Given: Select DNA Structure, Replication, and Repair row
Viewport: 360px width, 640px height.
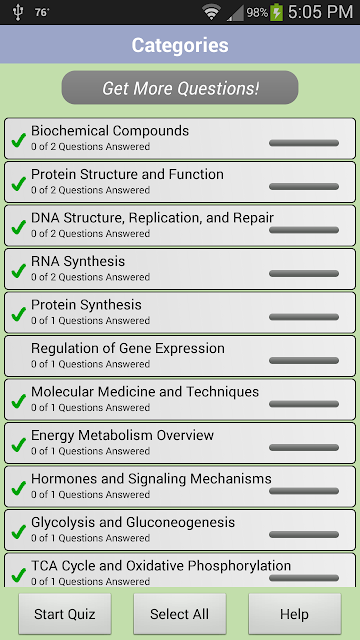Looking at the screenshot, I should [x=180, y=225].
